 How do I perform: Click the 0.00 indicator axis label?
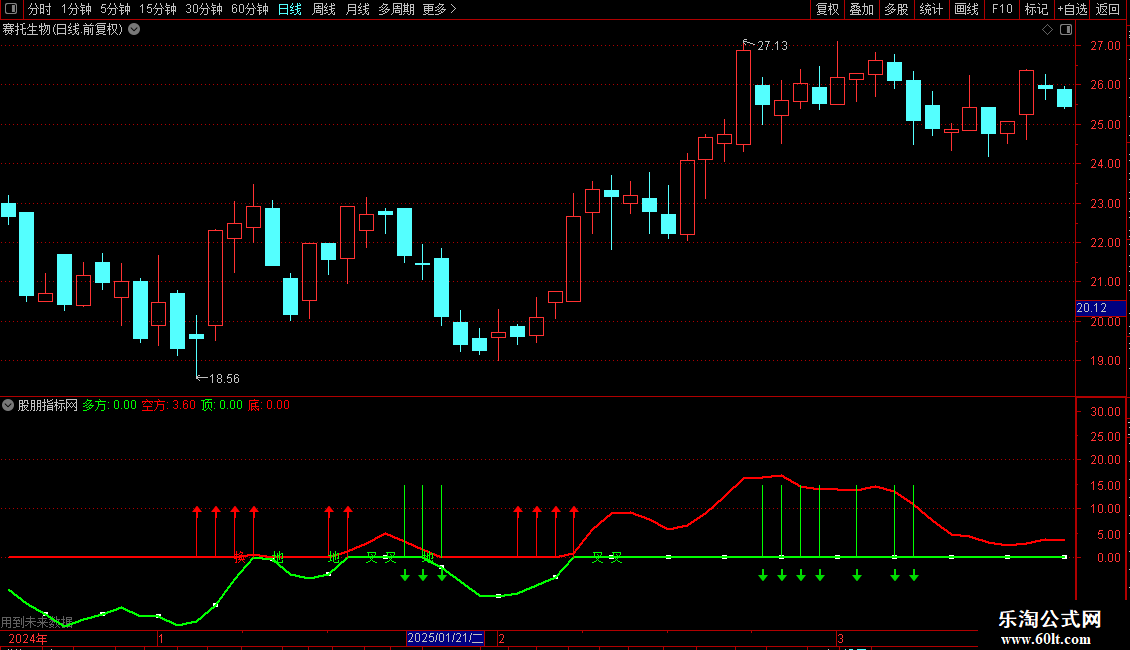pyautogui.click(x=1108, y=558)
